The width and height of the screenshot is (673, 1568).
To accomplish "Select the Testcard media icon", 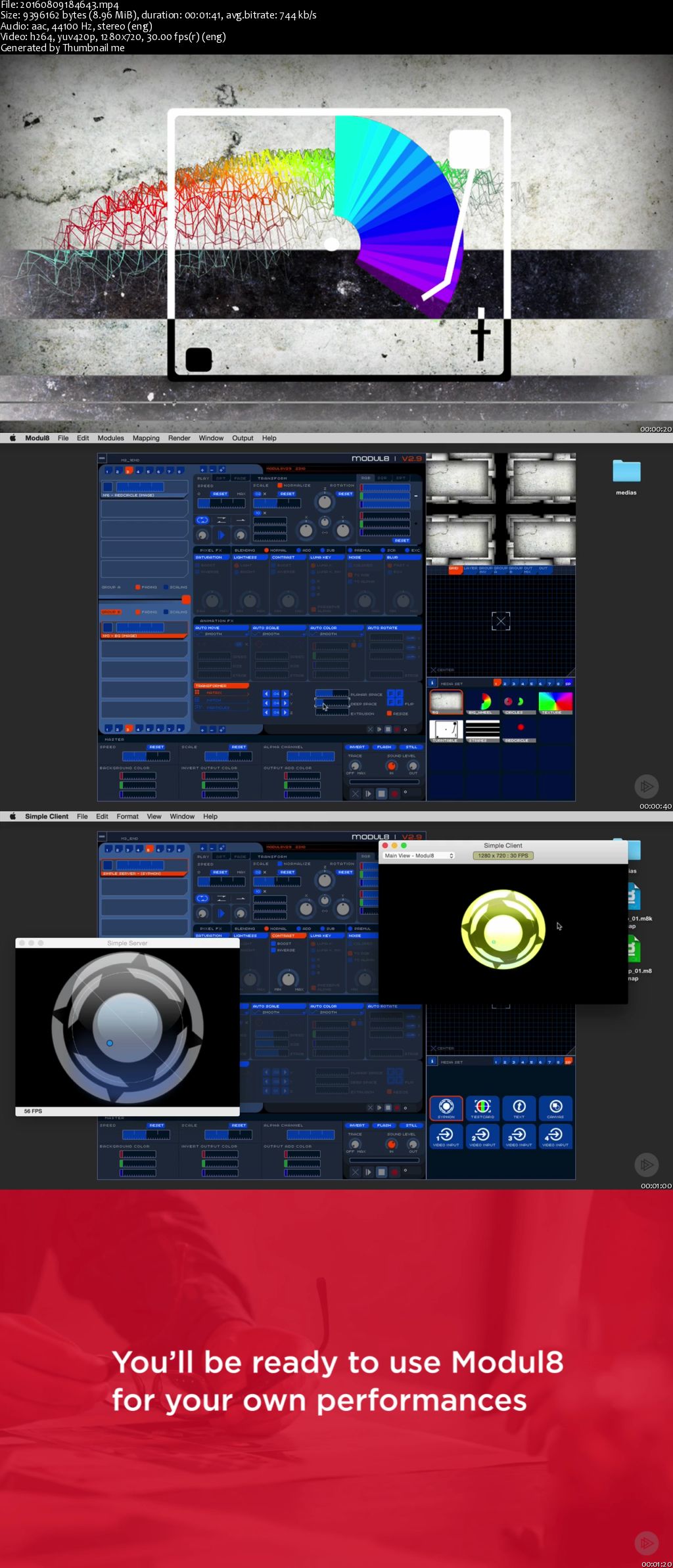I will [x=482, y=1108].
